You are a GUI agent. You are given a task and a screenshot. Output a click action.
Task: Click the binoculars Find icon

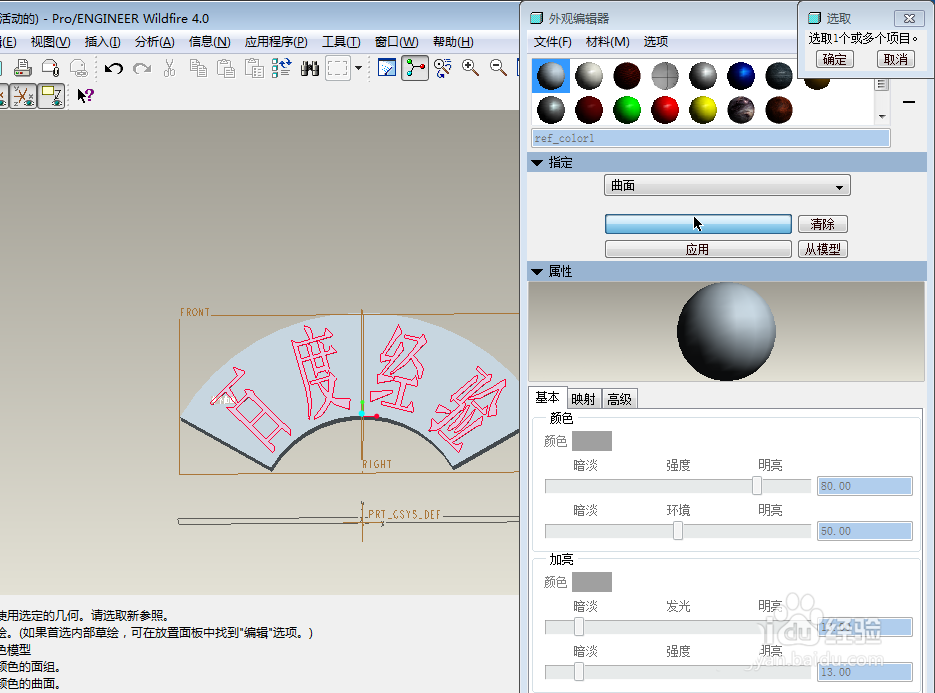click(x=309, y=68)
